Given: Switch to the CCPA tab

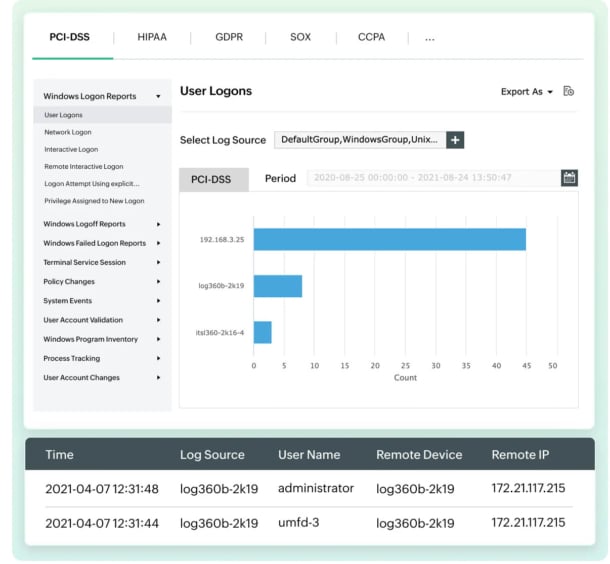Looking at the screenshot, I should point(372,37).
